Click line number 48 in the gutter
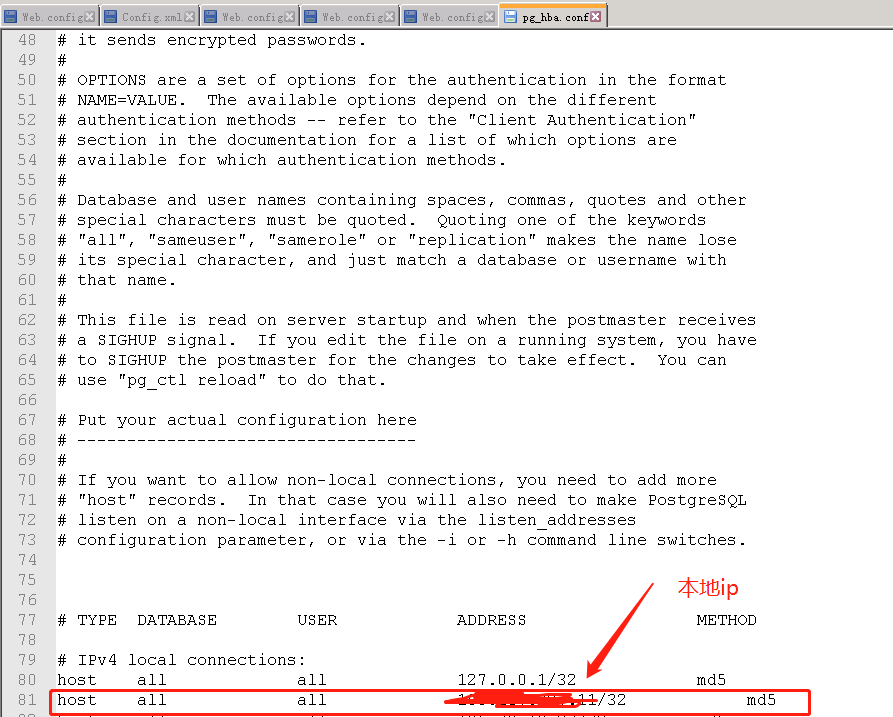Screen dimensions: 893x717 [x=27, y=40]
